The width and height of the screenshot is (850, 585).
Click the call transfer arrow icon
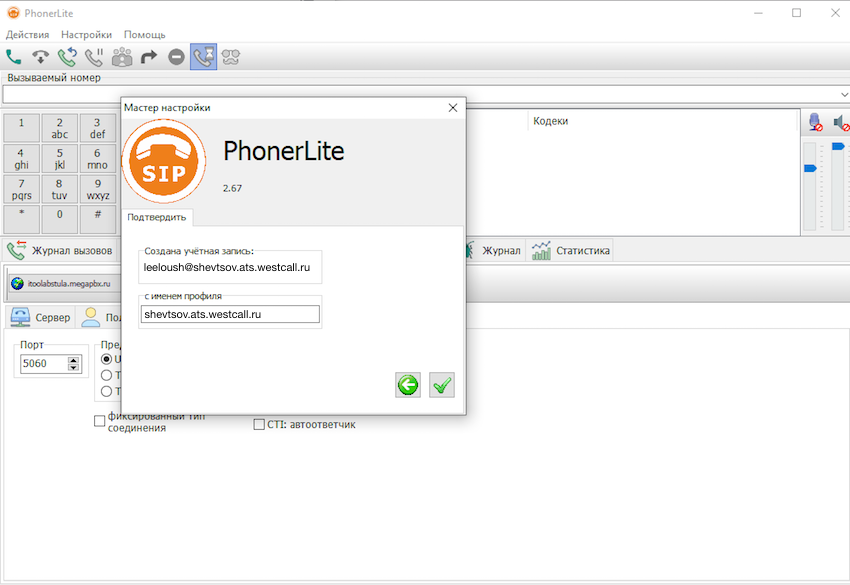pyautogui.click(x=149, y=56)
